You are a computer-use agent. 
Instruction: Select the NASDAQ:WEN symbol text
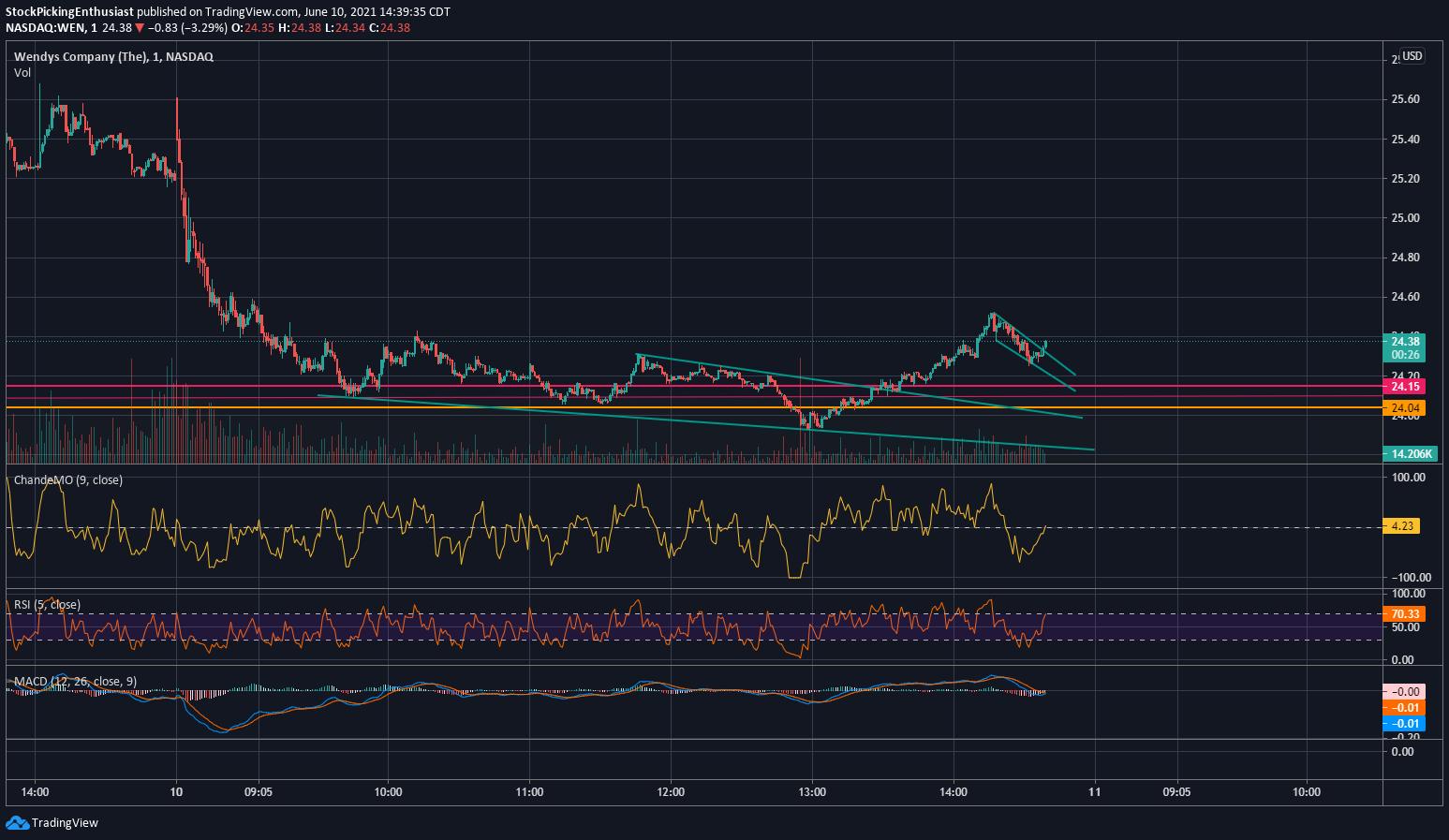pos(44,27)
